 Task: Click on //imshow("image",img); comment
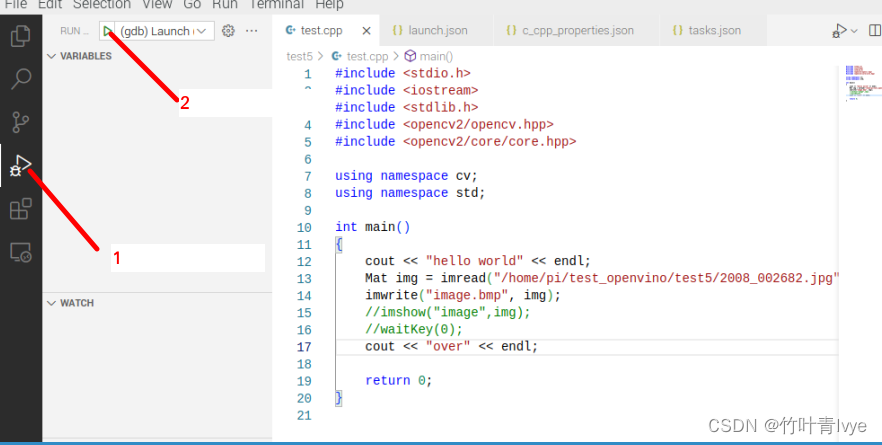[x=448, y=312]
